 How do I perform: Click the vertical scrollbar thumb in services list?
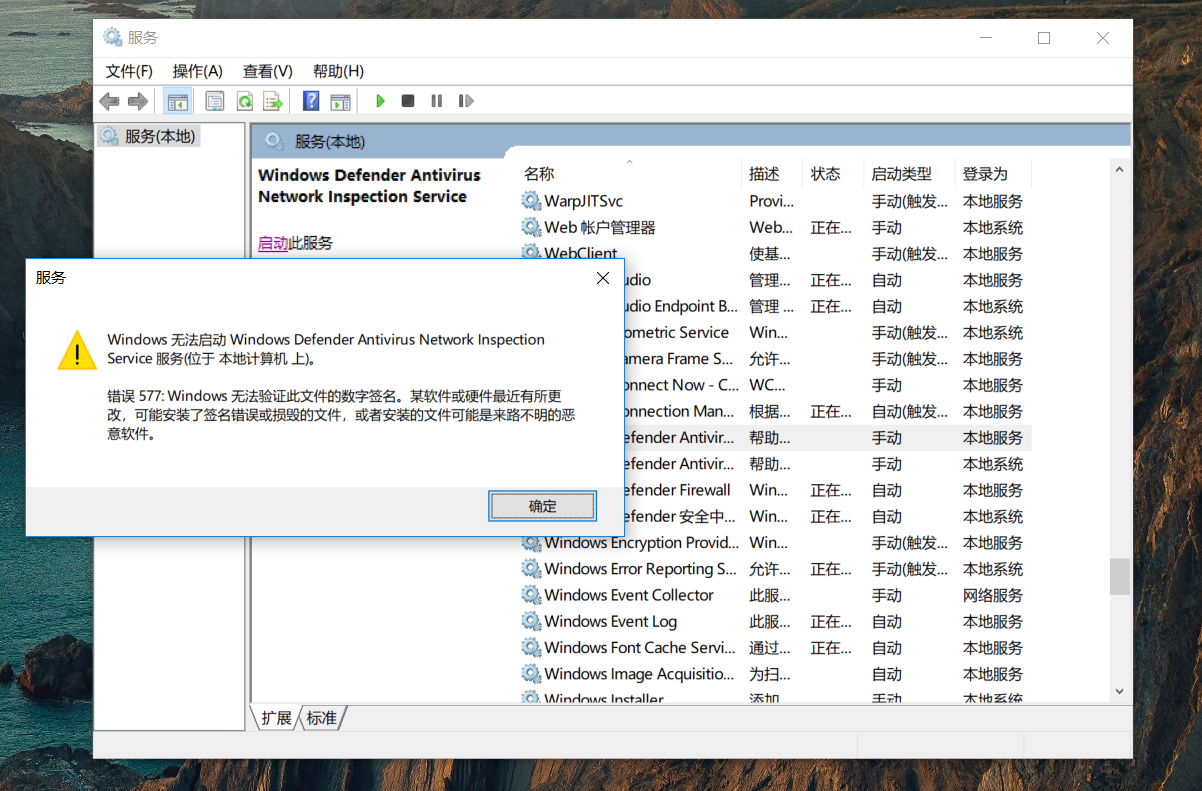(x=1119, y=576)
